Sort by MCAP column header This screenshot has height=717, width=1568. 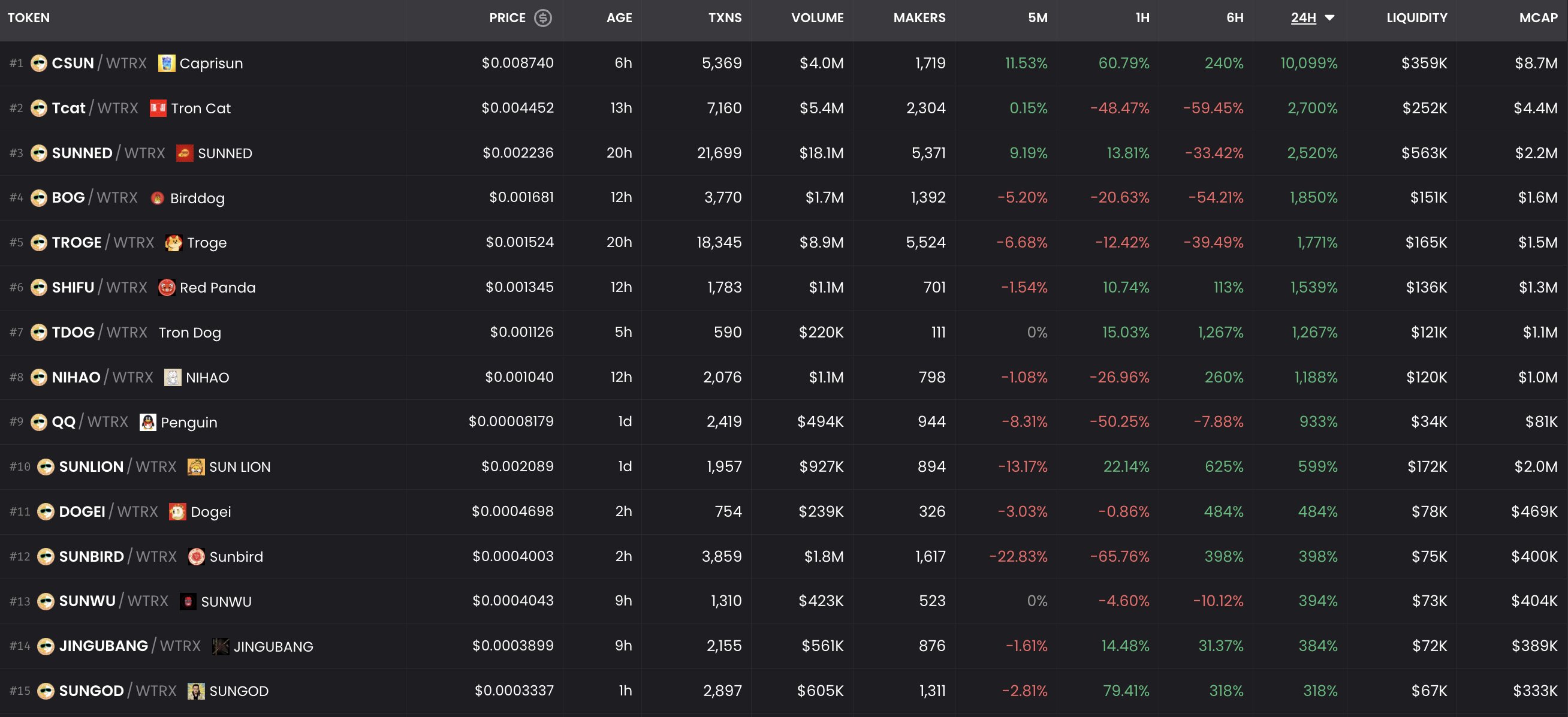[1537, 17]
